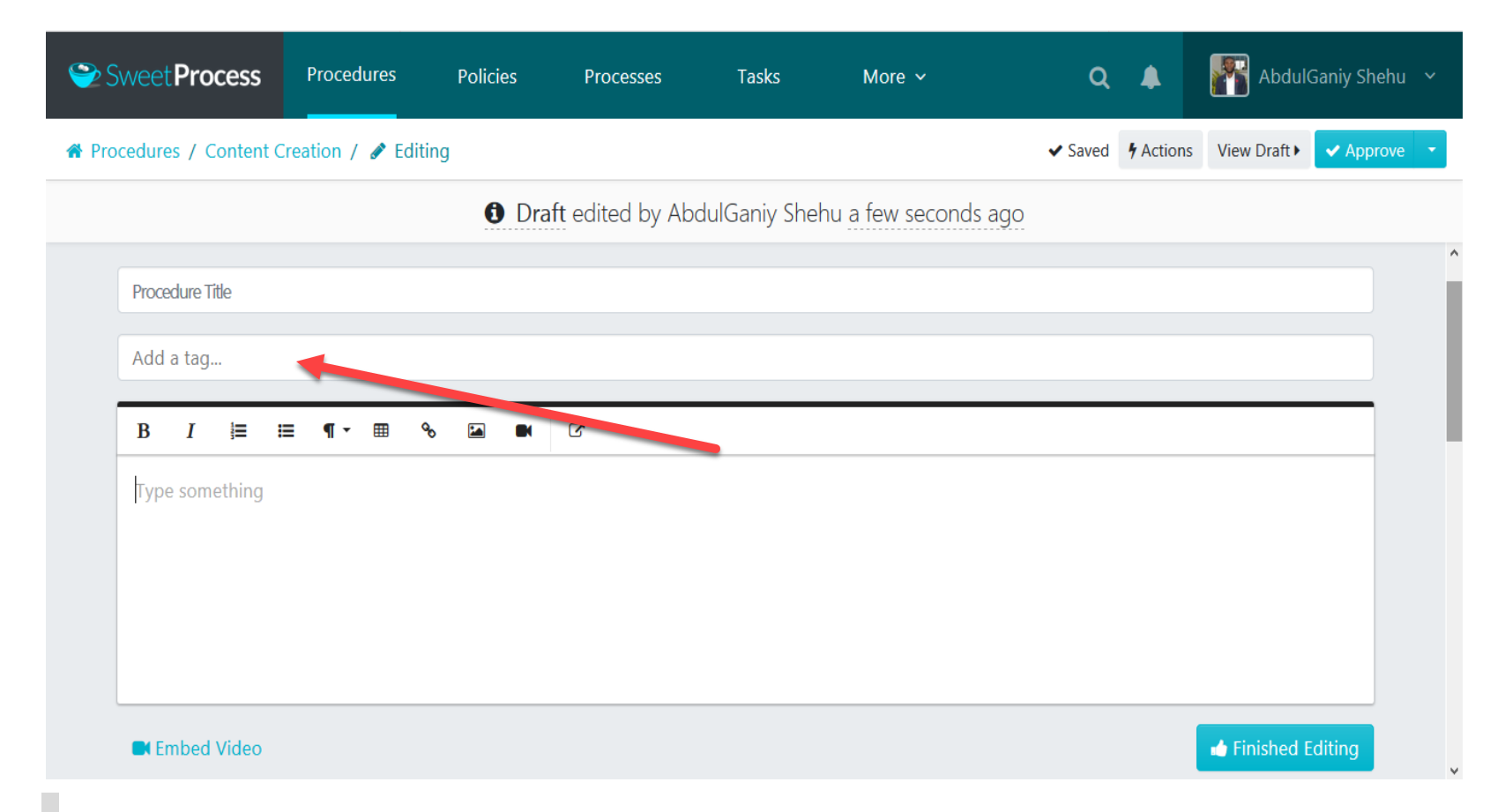Open the Processes tab
1505x812 pixels.
click(622, 77)
